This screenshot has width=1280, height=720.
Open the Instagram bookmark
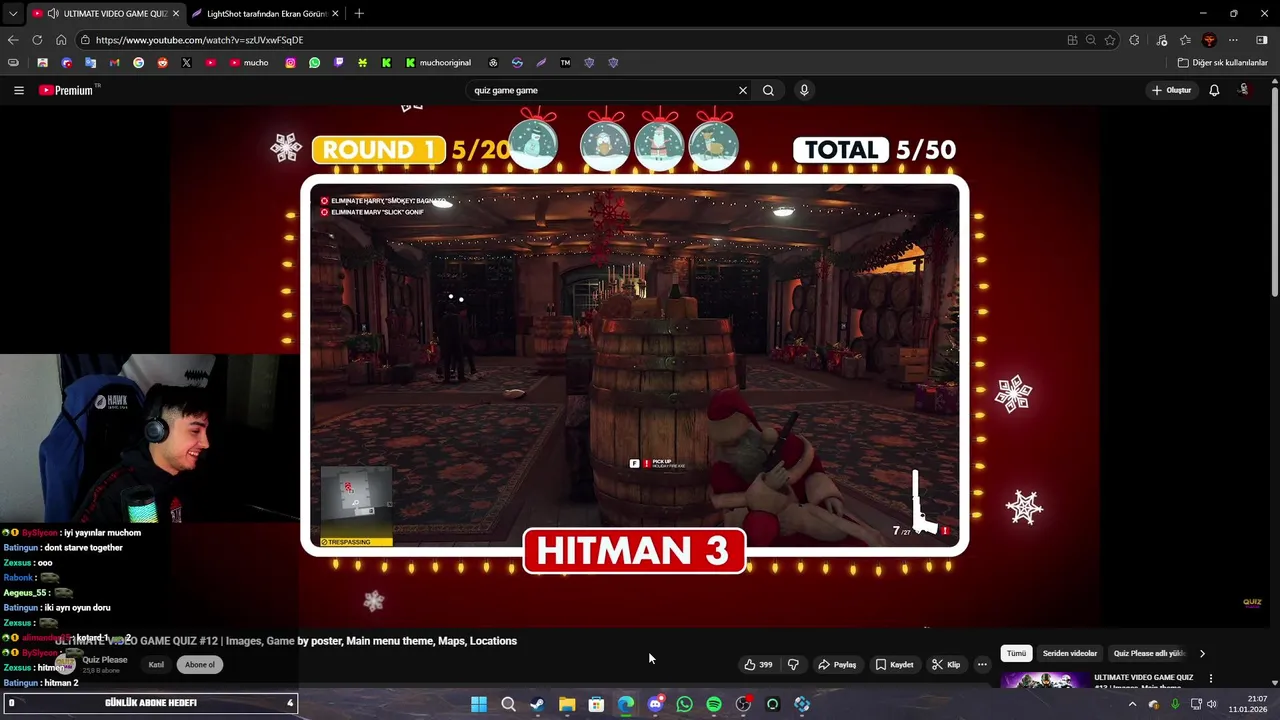click(291, 62)
